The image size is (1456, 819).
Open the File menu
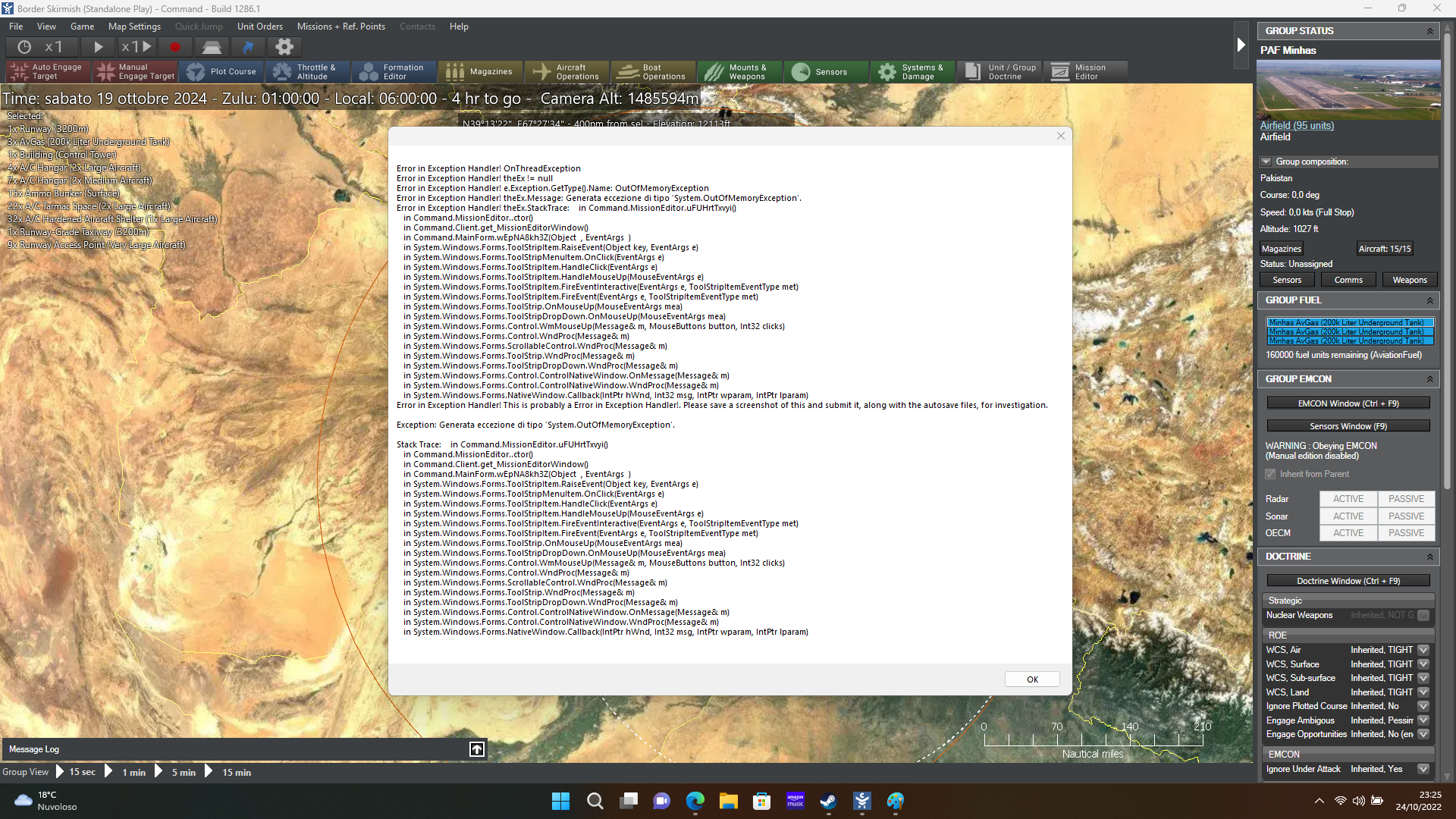16,27
